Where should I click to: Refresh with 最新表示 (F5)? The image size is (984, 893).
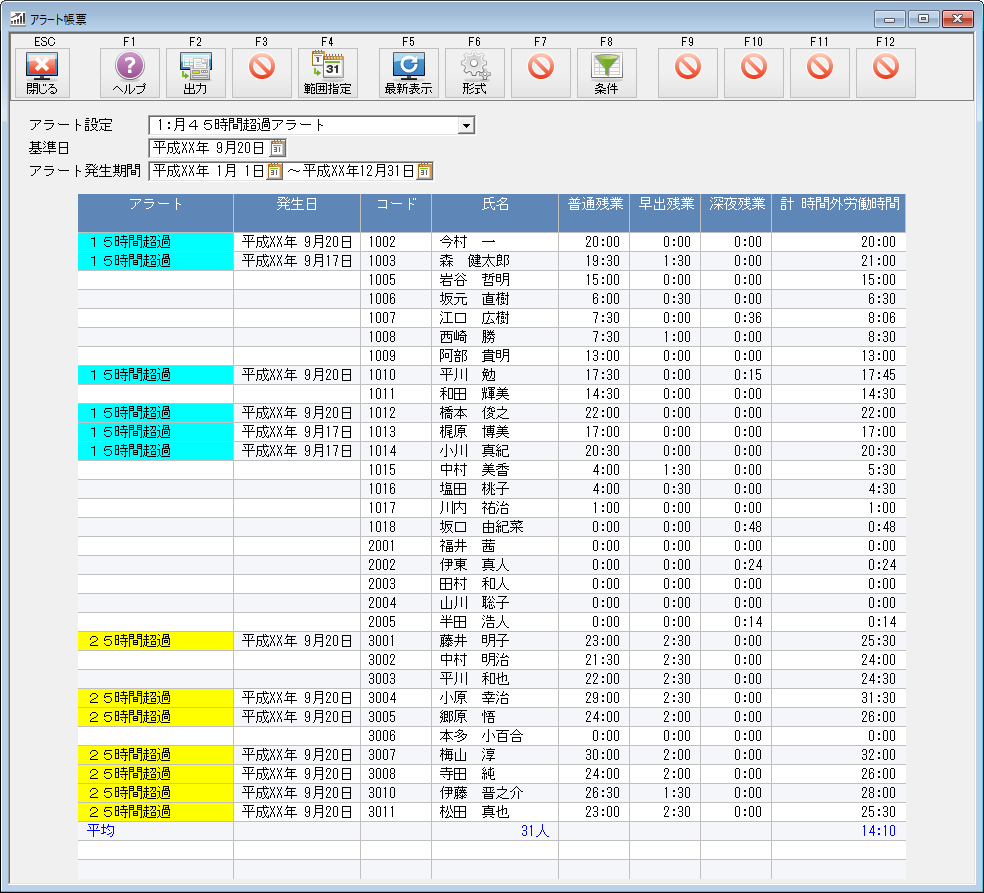(409, 72)
